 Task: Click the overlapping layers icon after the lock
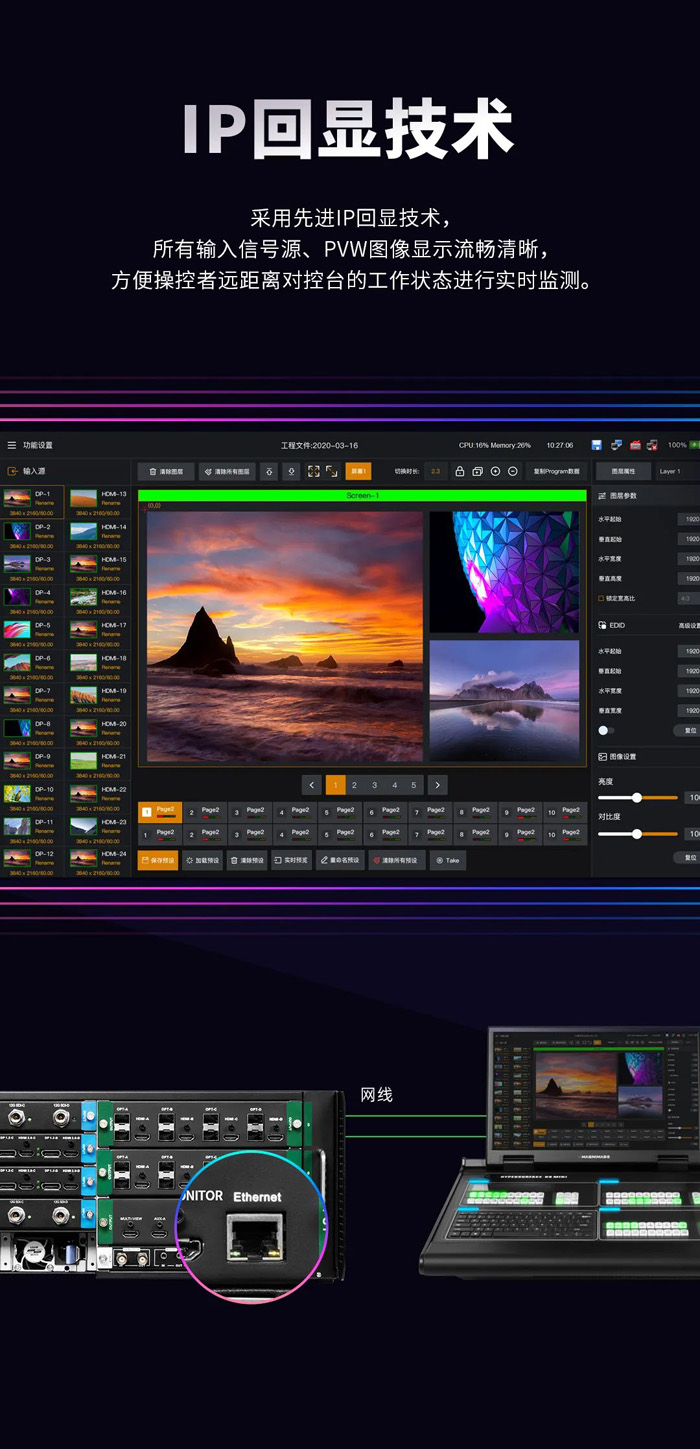click(x=477, y=471)
